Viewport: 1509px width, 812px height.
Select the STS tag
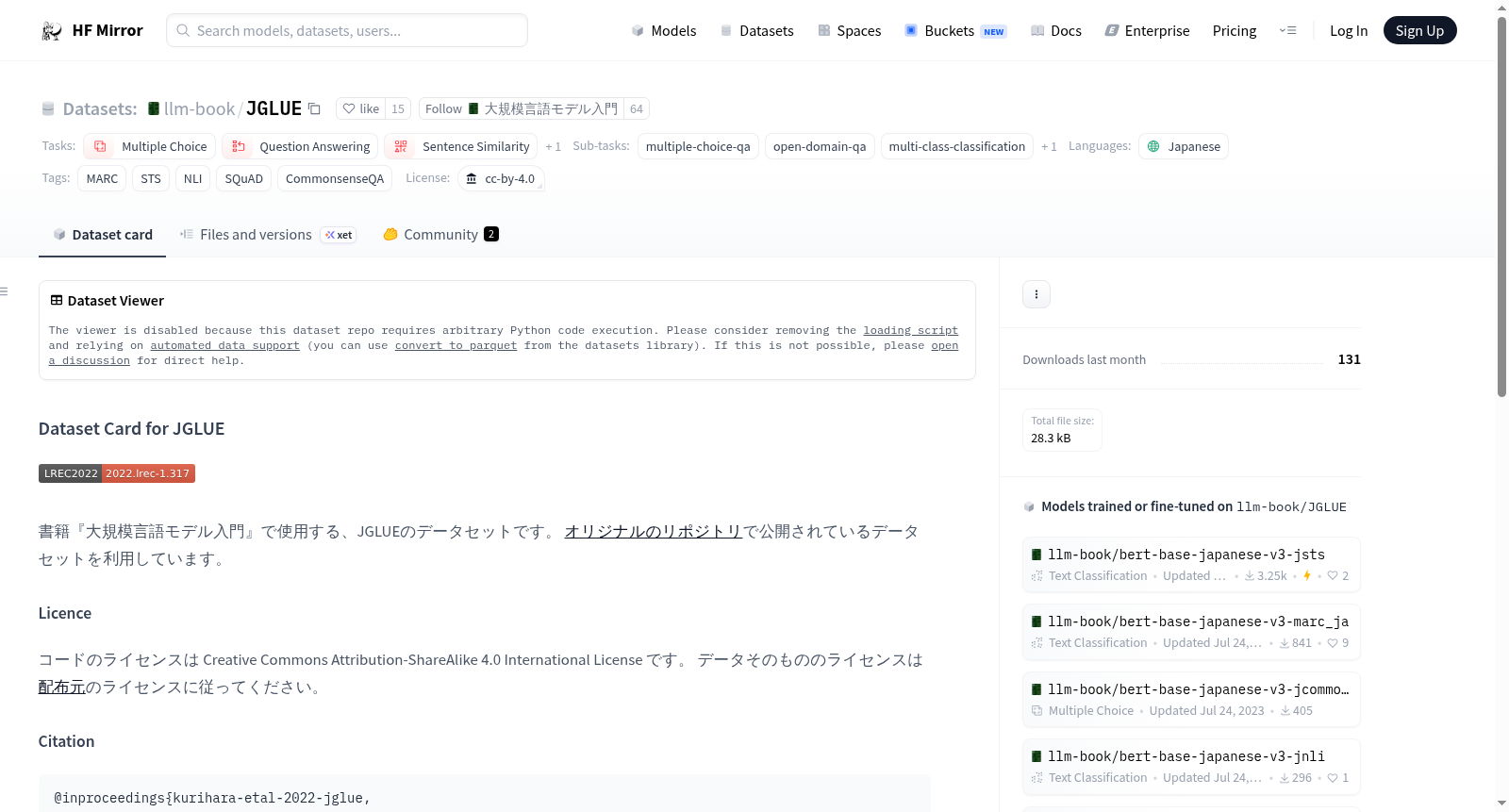coord(151,179)
